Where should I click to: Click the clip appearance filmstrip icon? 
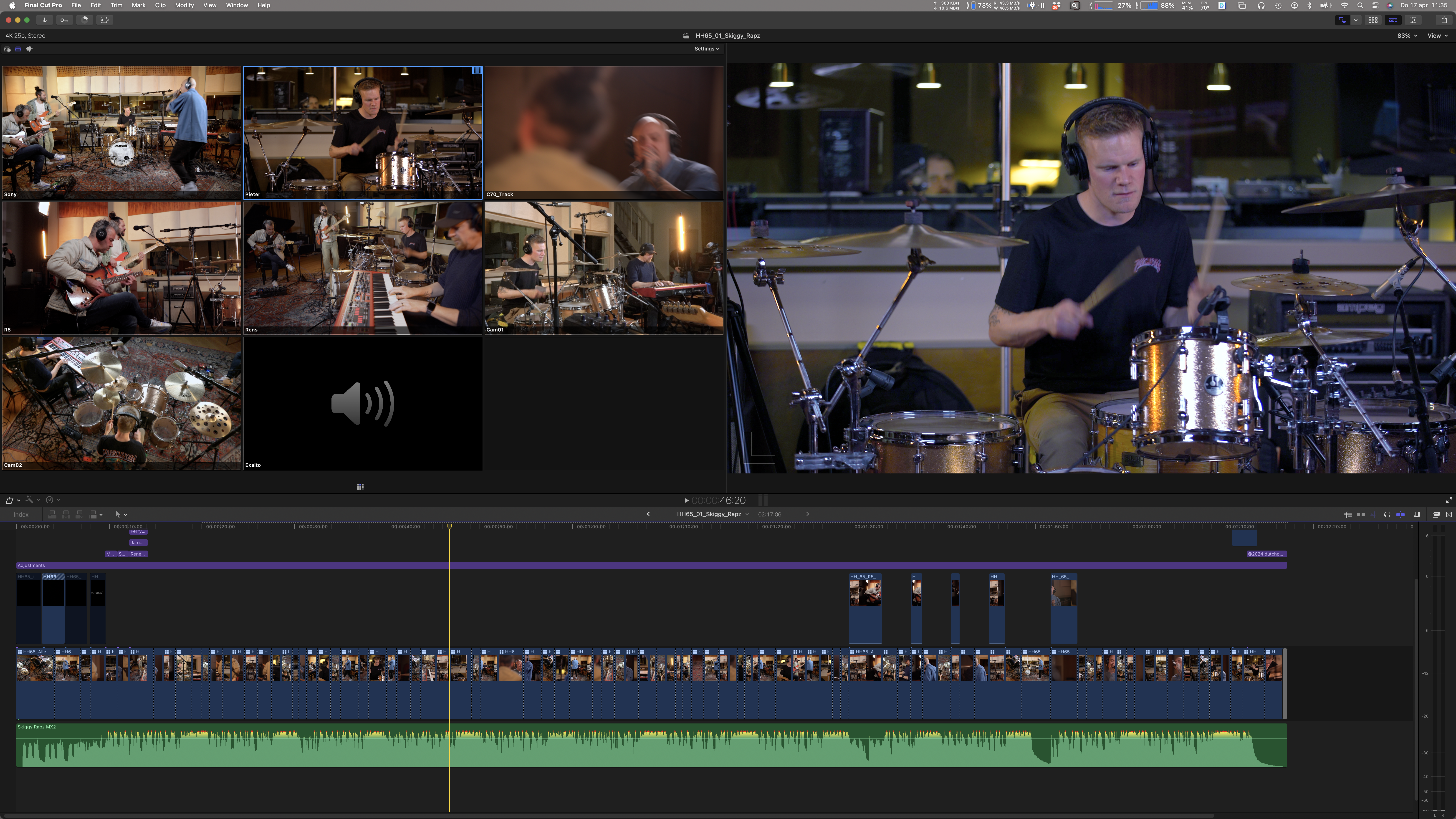(1417, 514)
